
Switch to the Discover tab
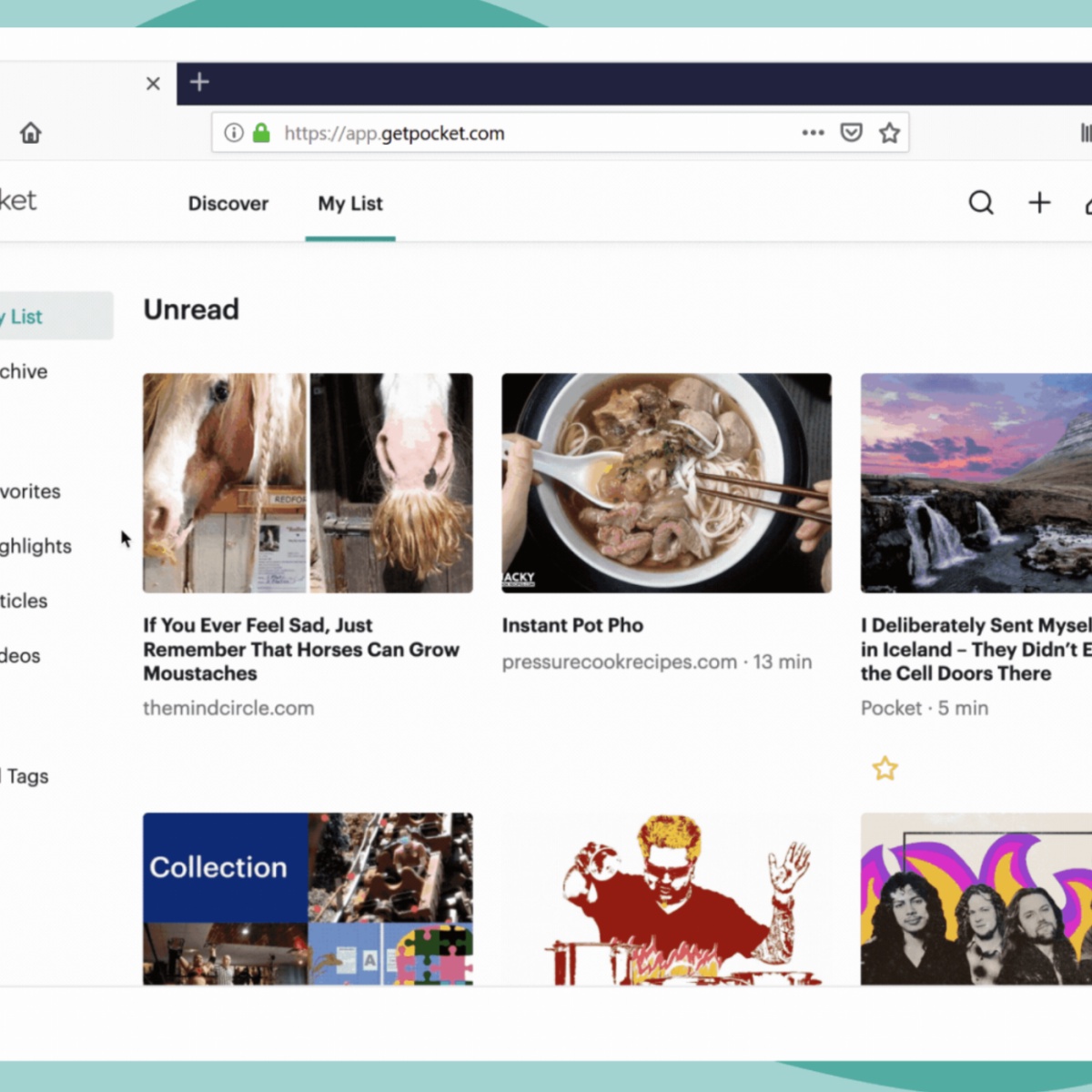pos(228,204)
